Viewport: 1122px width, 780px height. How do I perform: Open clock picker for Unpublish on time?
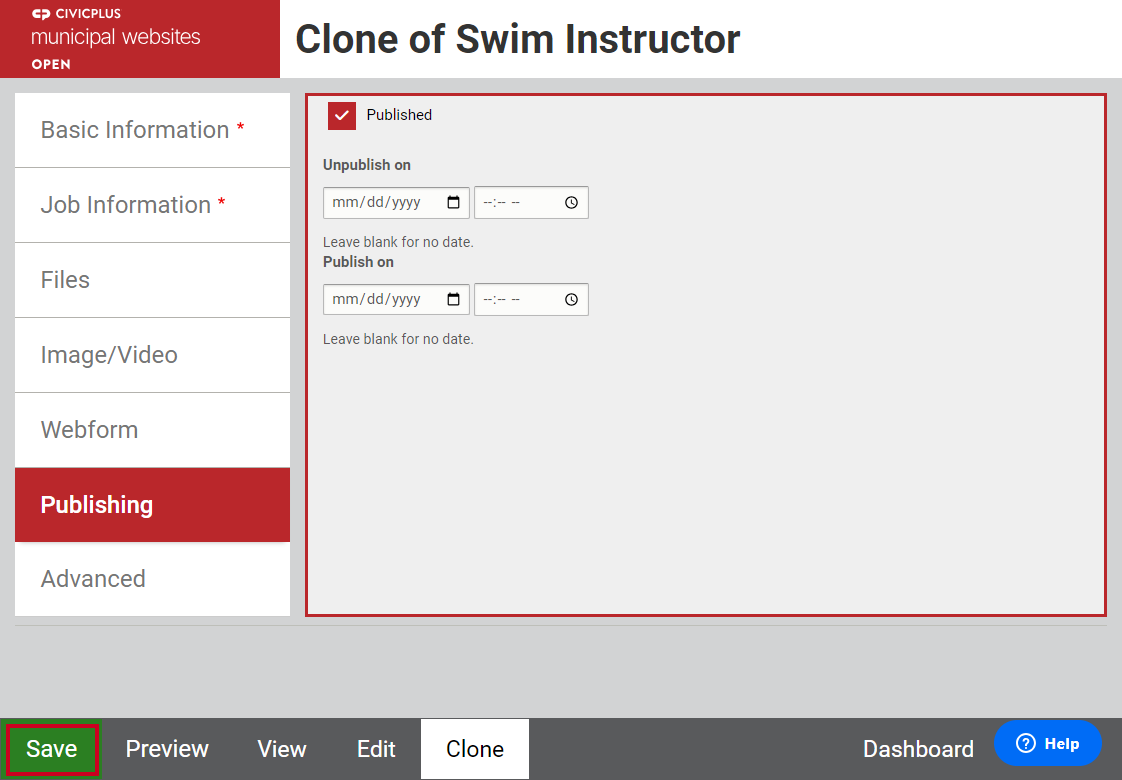(x=571, y=203)
